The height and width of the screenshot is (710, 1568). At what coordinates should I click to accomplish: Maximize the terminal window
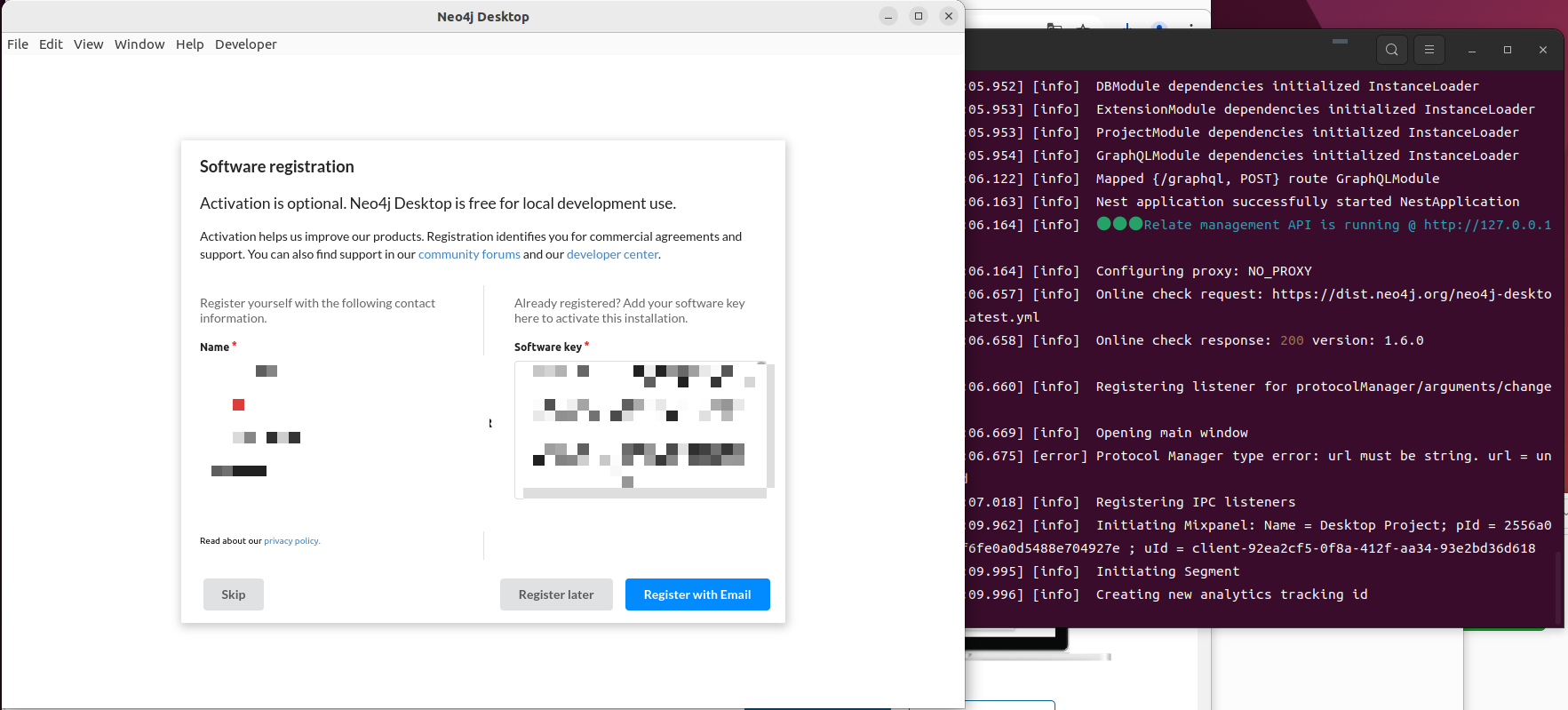[x=1508, y=50]
